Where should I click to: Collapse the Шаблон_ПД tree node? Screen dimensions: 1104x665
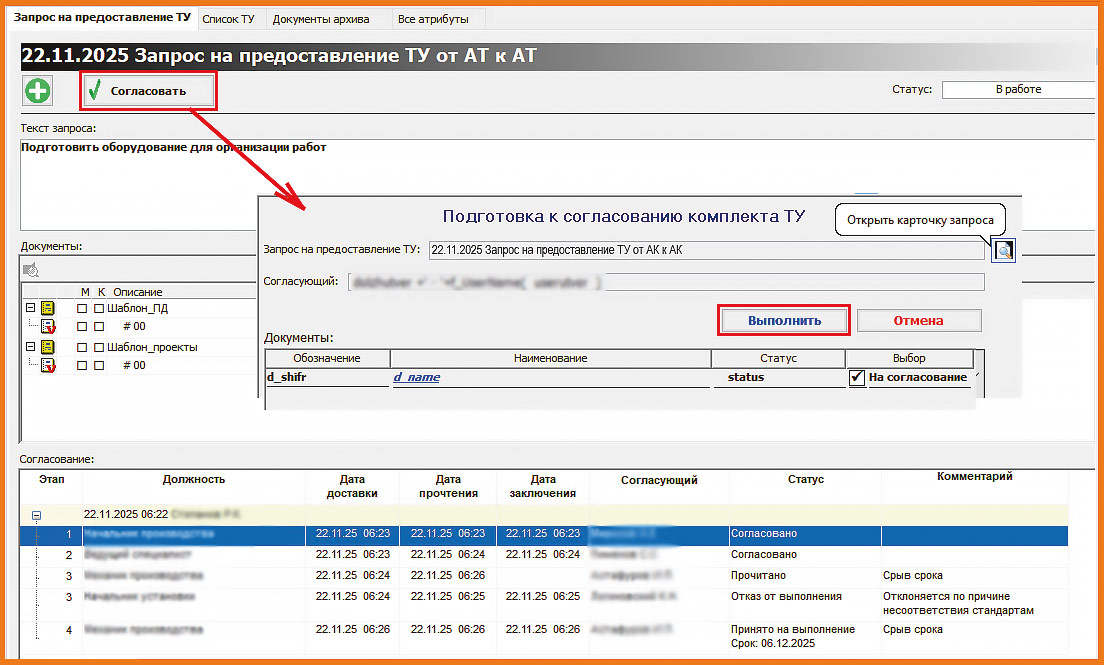(x=30, y=308)
